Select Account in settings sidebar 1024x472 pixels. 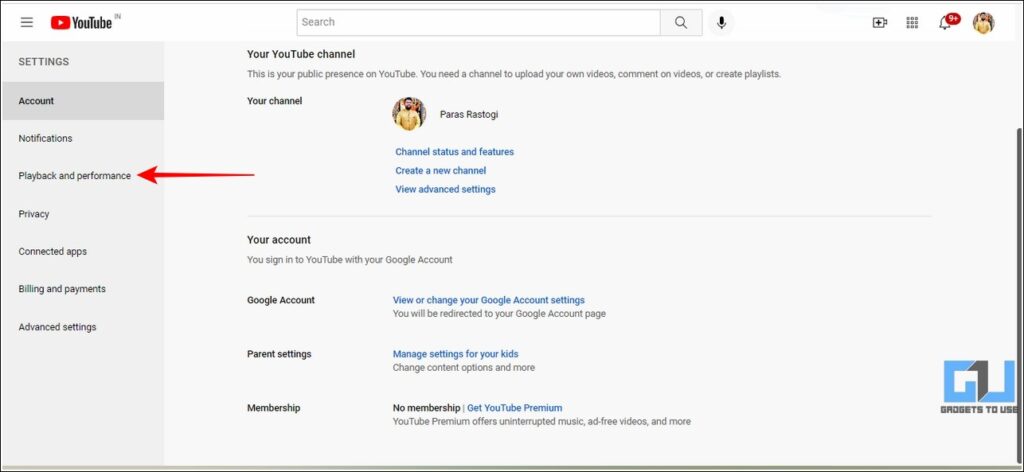83,101
